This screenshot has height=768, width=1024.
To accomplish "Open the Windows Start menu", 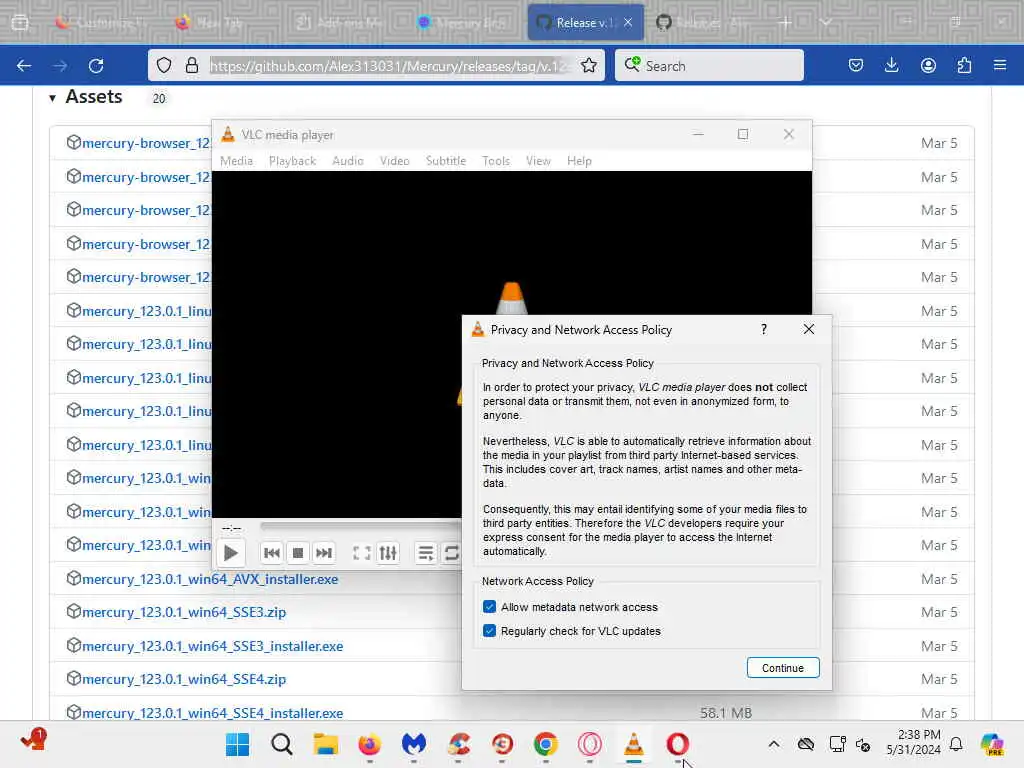I will click(x=237, y=744).
